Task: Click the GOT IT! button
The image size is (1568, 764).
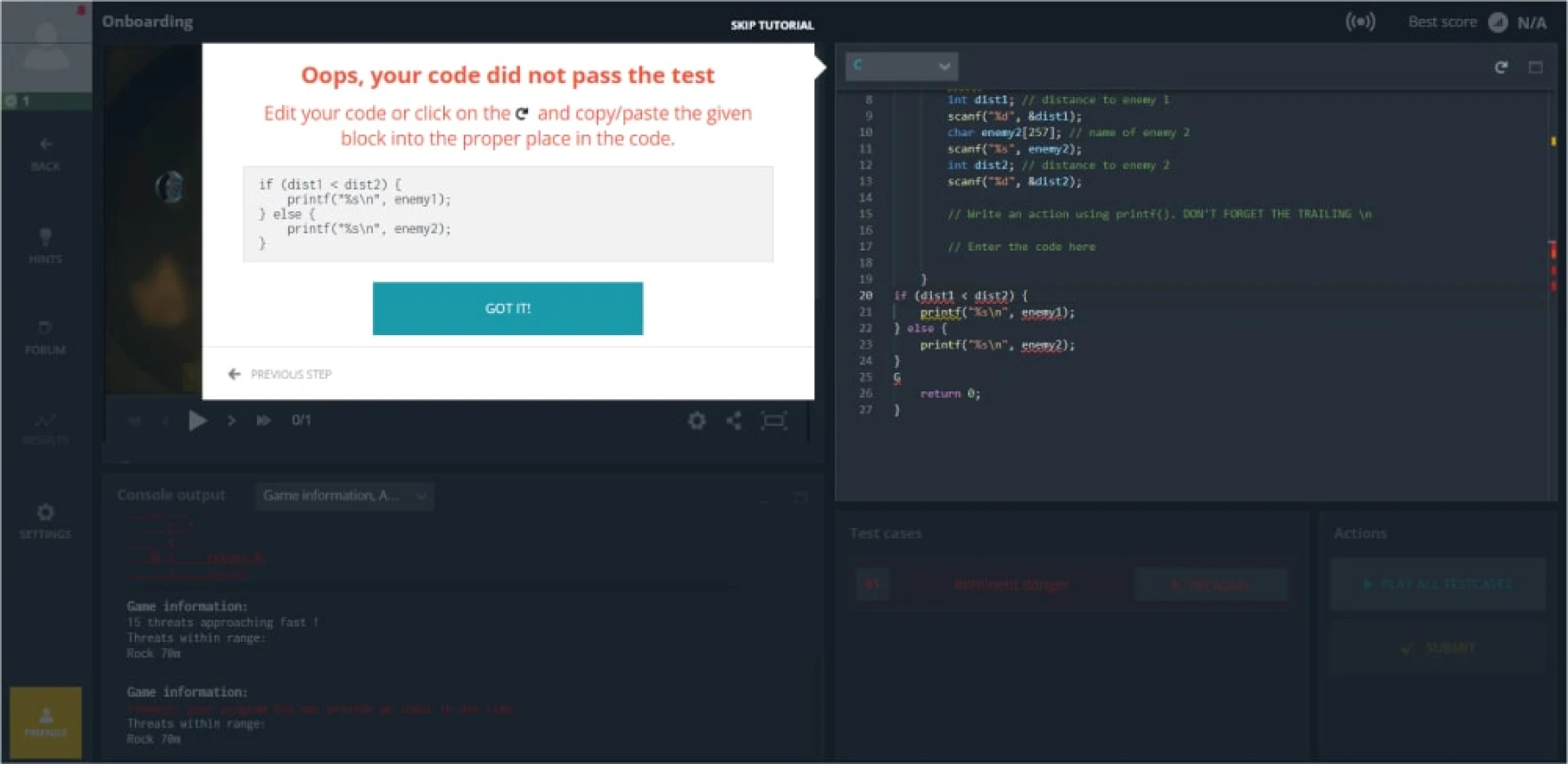Action: pos(507,308)
